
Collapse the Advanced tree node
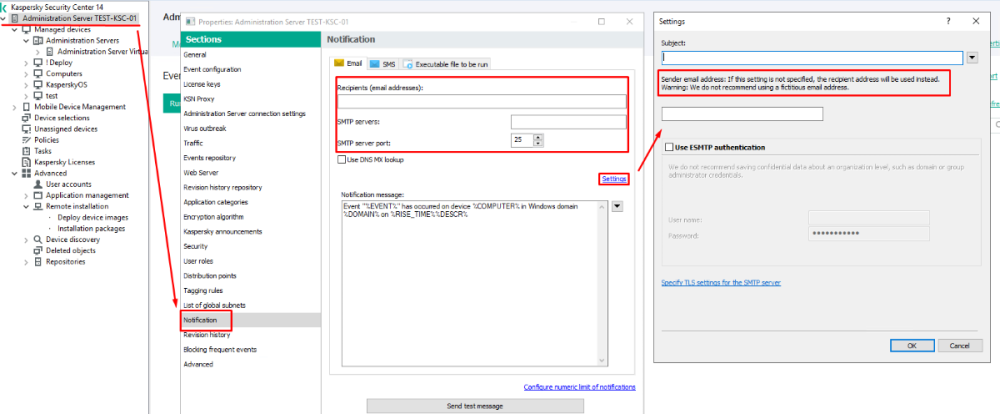(15, 173)
